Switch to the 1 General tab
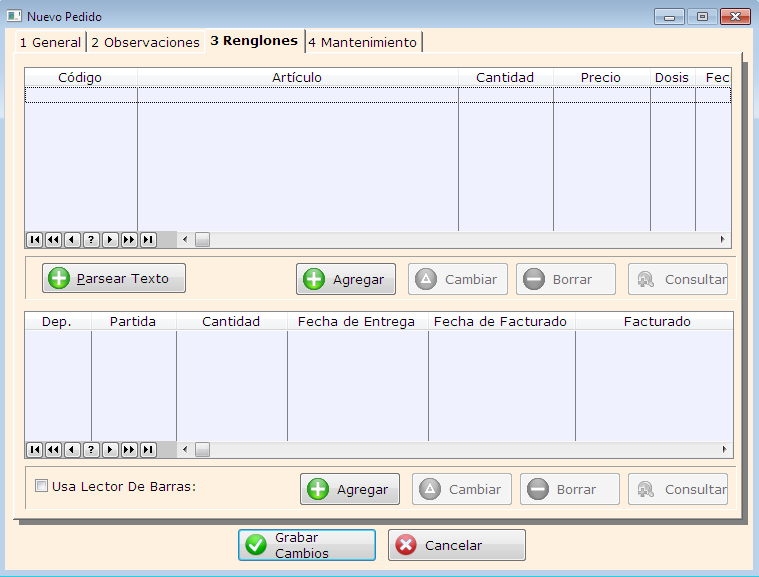Viewport: 759px width, 577px height. coord(50,43)
